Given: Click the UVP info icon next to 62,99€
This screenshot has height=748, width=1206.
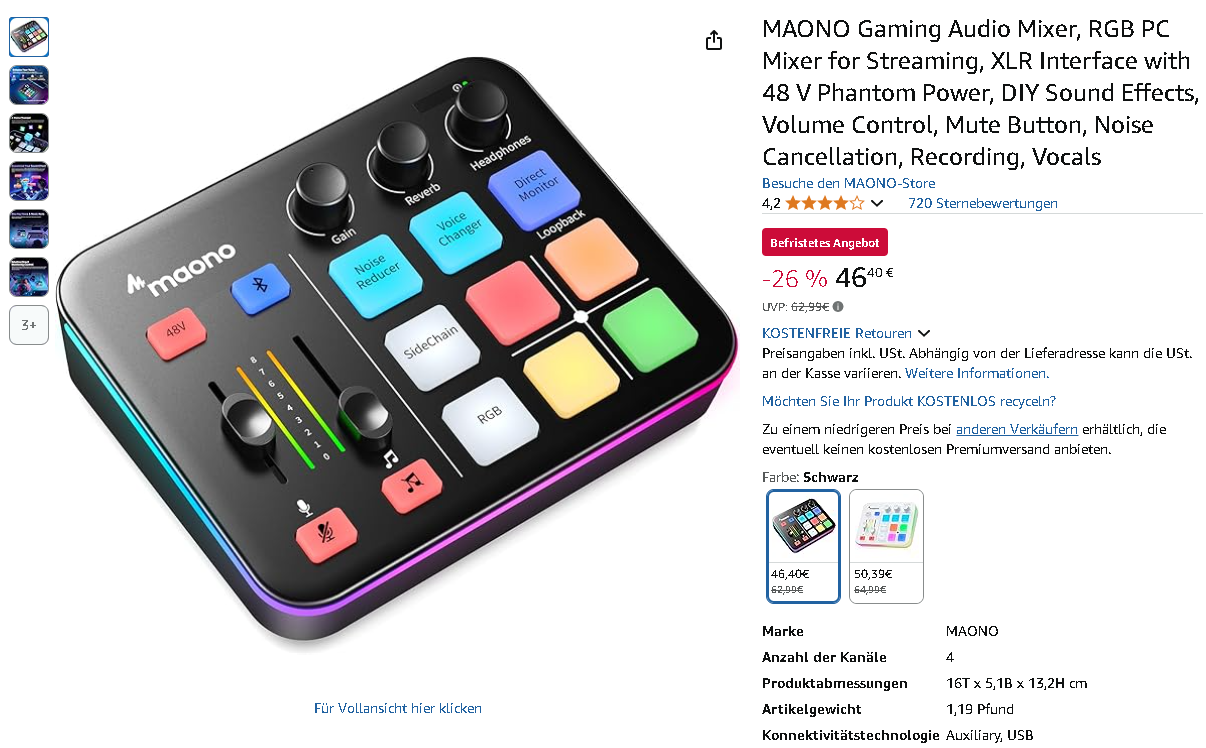Looking at the screenshot, I should click(x=838, y=307).
